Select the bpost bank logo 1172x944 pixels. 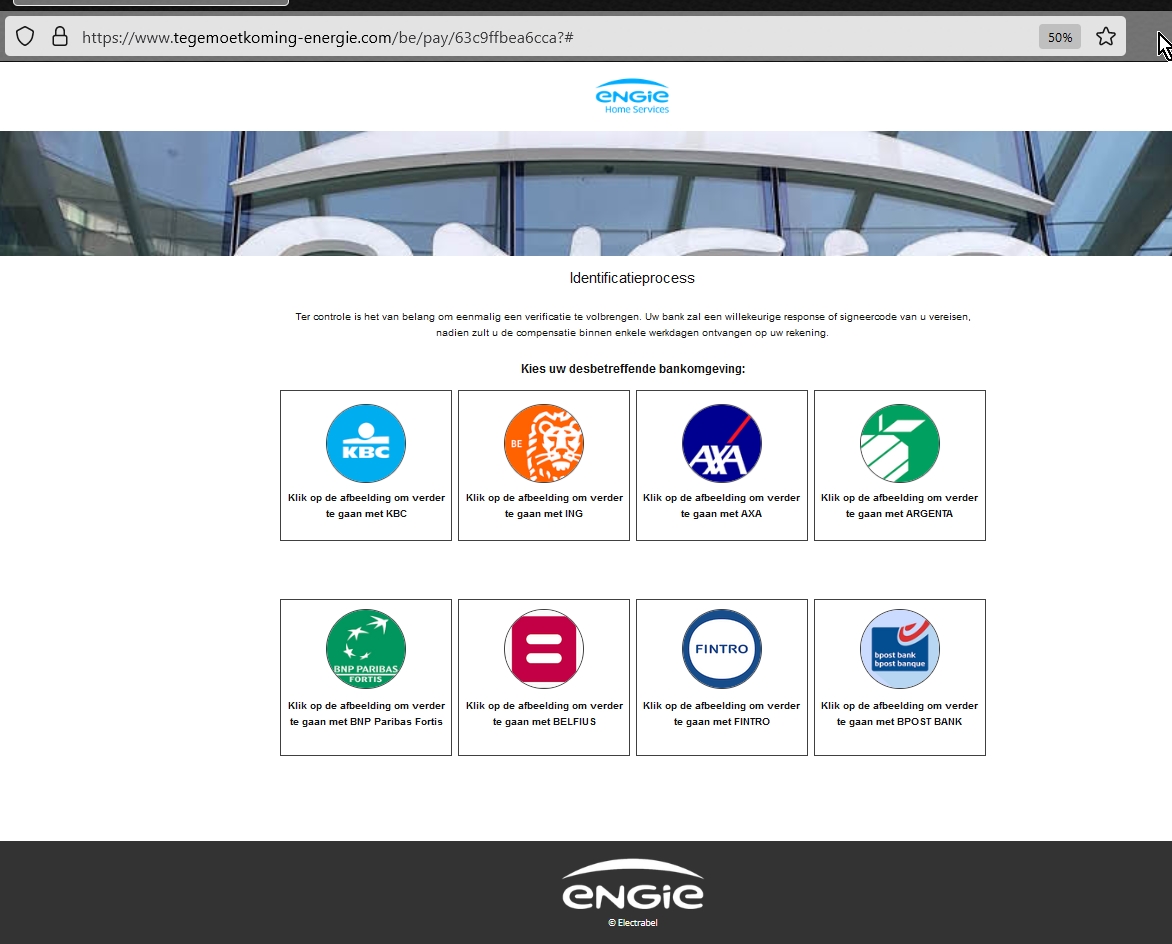tap(899, 649)
